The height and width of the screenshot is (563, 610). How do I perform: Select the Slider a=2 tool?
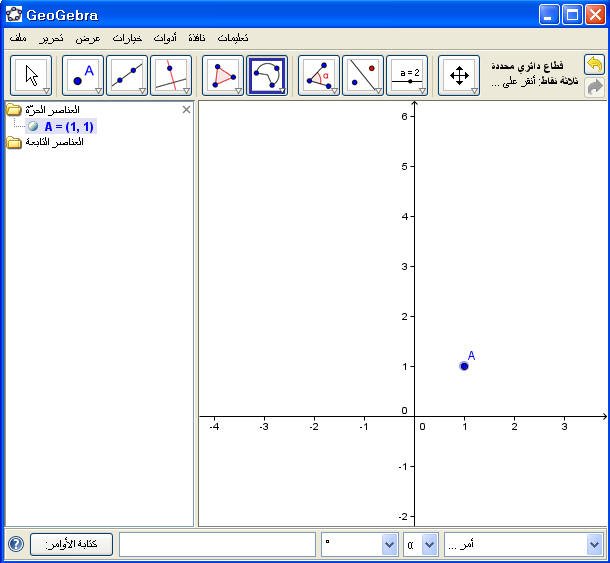click(x=407, y=76)
